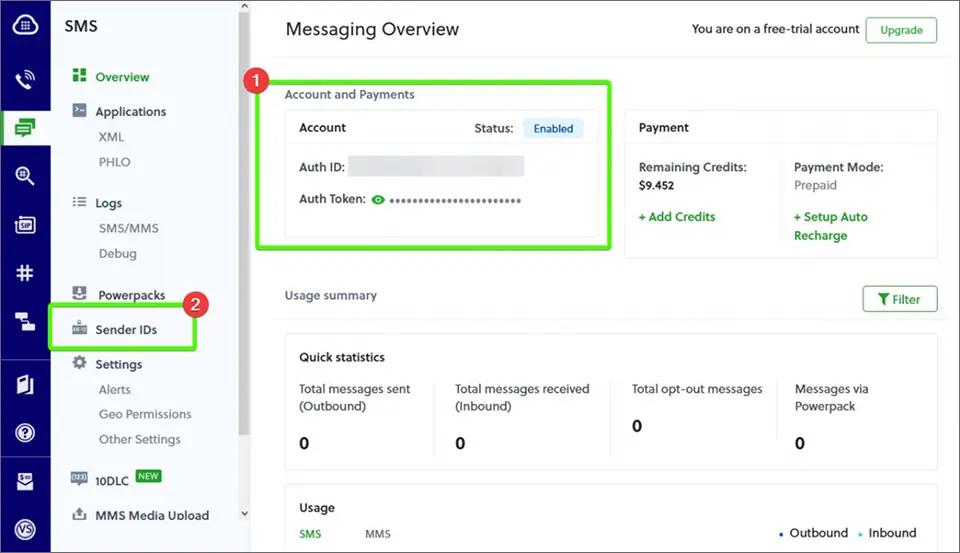Switch the Usage chart to MMS
This screenshot has height=553, width=960.
coord(377,534)
